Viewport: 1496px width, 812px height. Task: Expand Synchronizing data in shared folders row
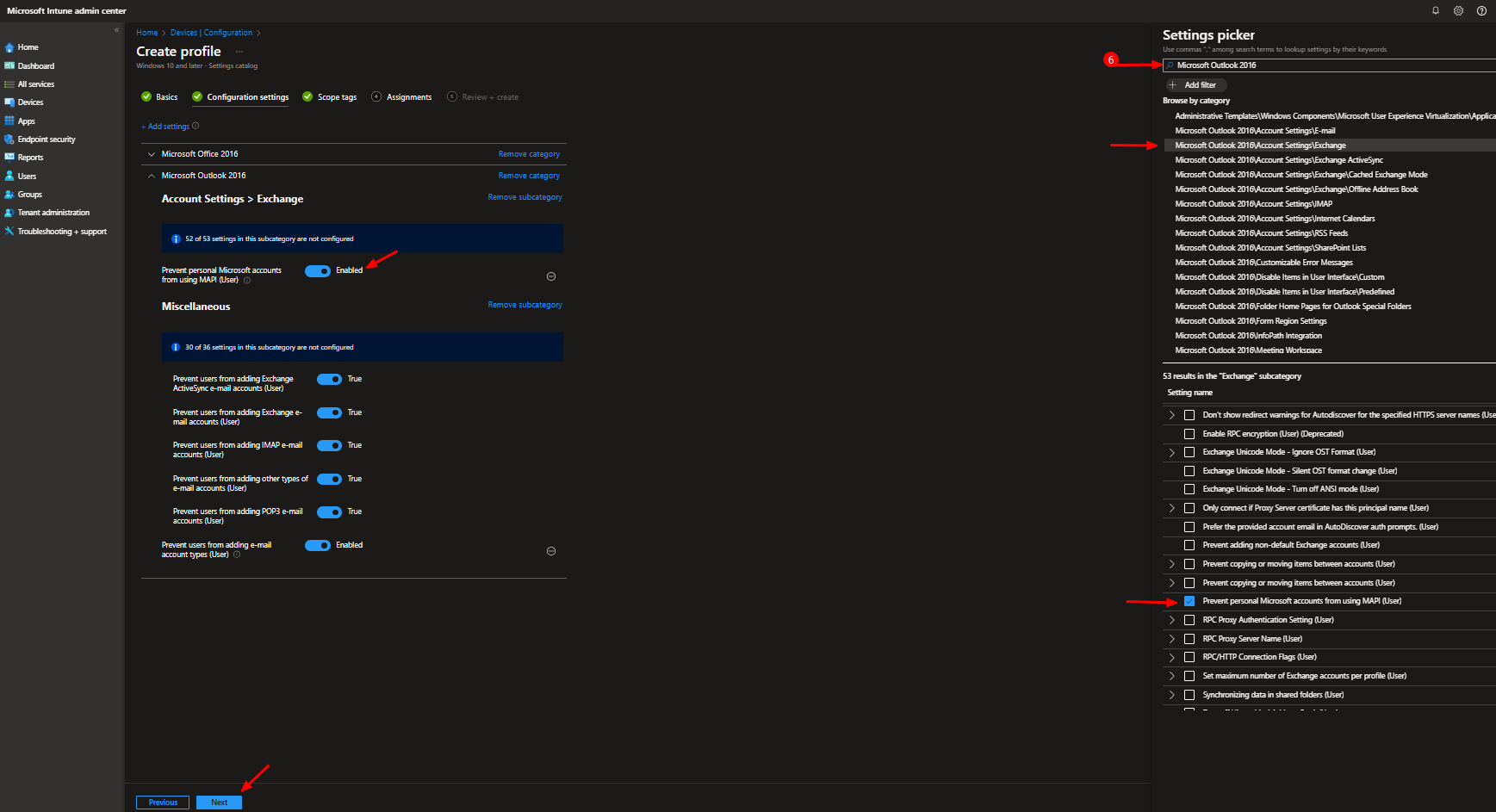(1171, 695)
